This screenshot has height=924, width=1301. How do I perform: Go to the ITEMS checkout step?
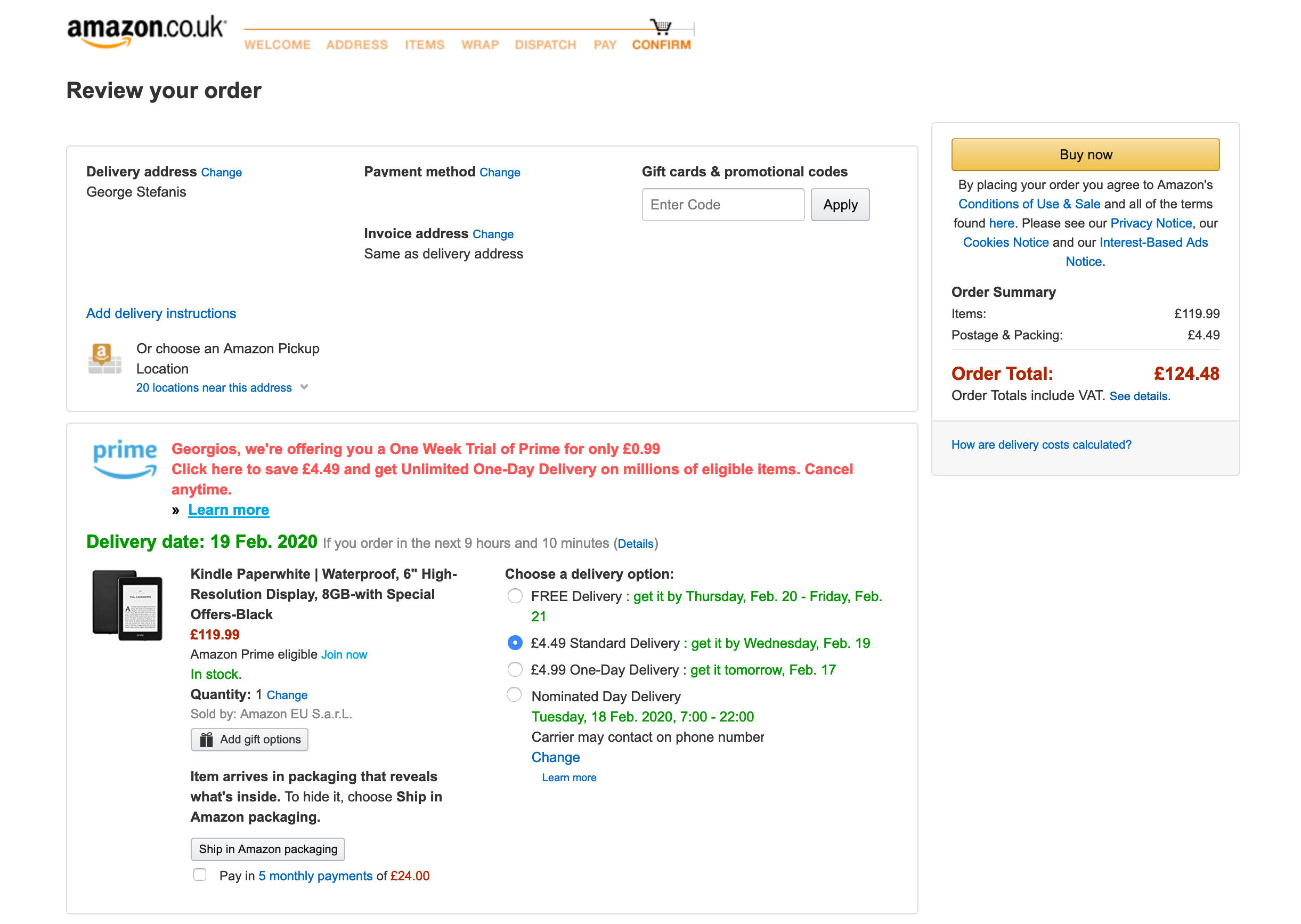(425, 44)
